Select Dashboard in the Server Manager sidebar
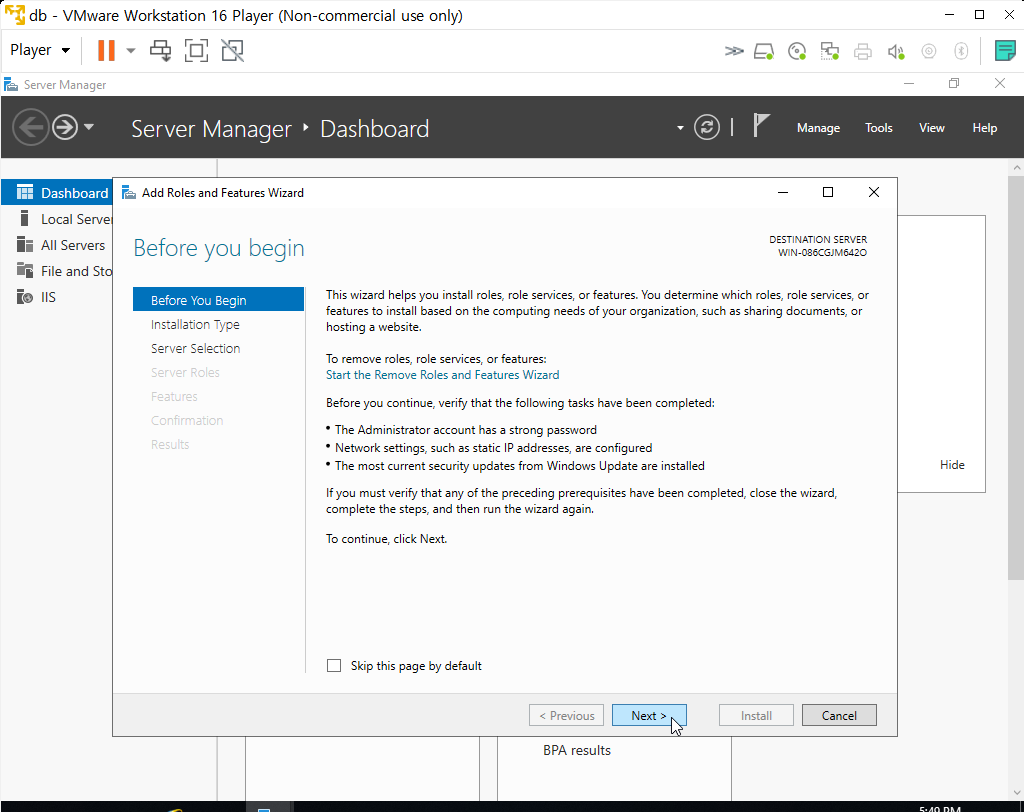The image size is (1024, 812). pos(57,193)
